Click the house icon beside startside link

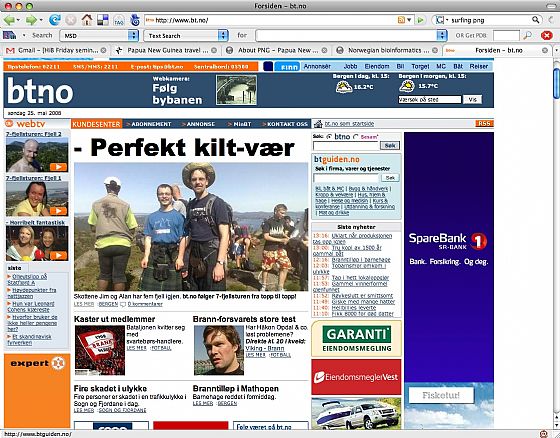318,124
